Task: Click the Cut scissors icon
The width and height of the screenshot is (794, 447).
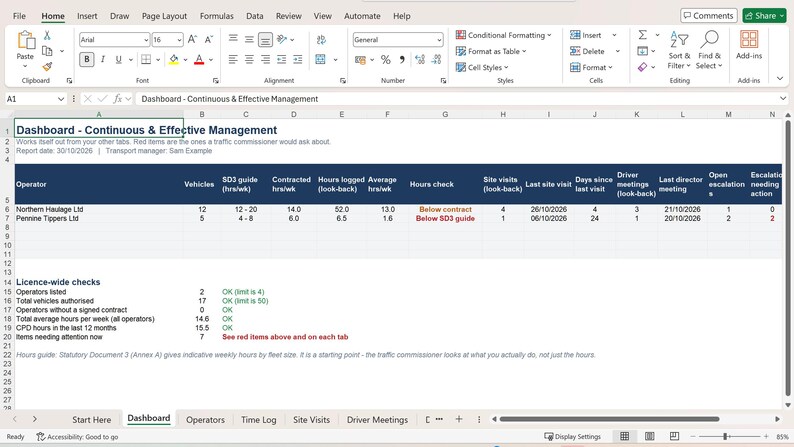Action: pyautogui.click(x=47, y=35)
